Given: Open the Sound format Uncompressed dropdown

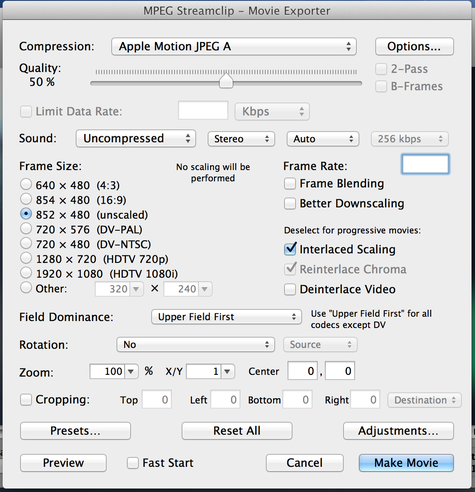Looking at the screenshot, I should point(136,138).
